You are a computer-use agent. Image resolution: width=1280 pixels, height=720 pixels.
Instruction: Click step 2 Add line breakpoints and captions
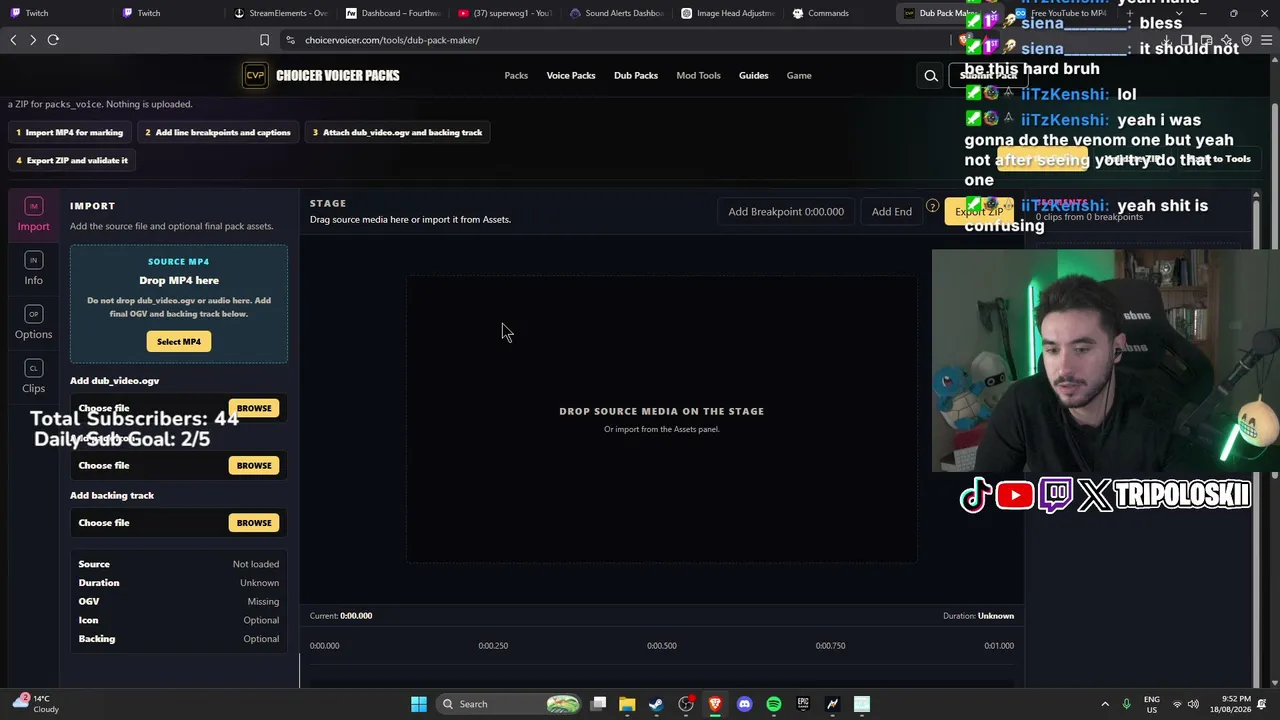click(218, 132)
